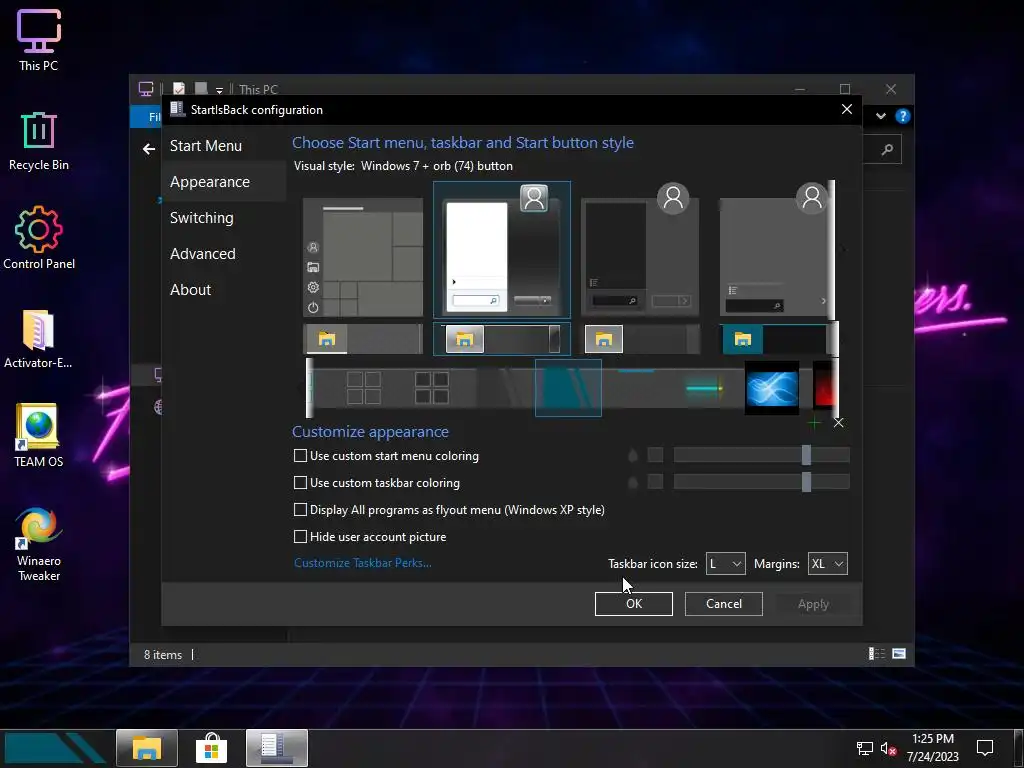
Task: Expand the Margins dropdown
Action: 827,564
